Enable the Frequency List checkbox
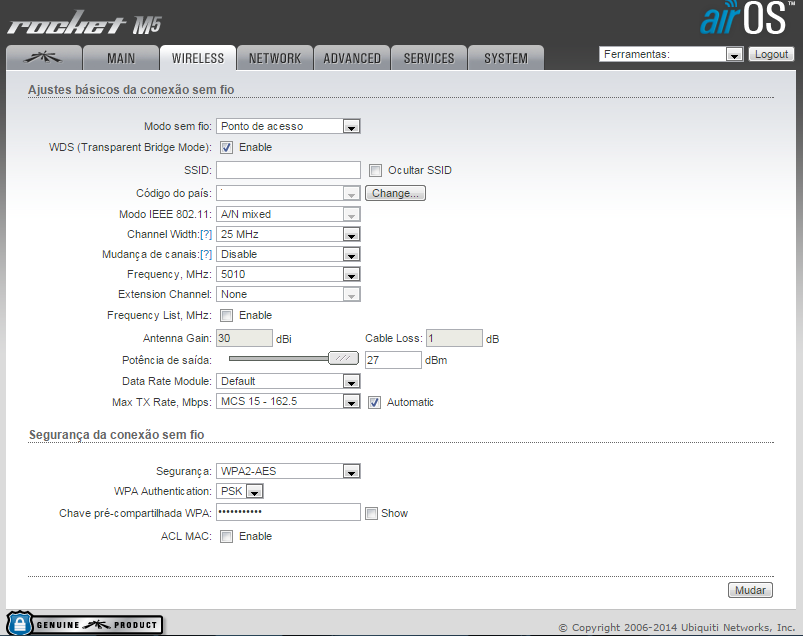Screen dimensions: 803x636 pos(226,315)
